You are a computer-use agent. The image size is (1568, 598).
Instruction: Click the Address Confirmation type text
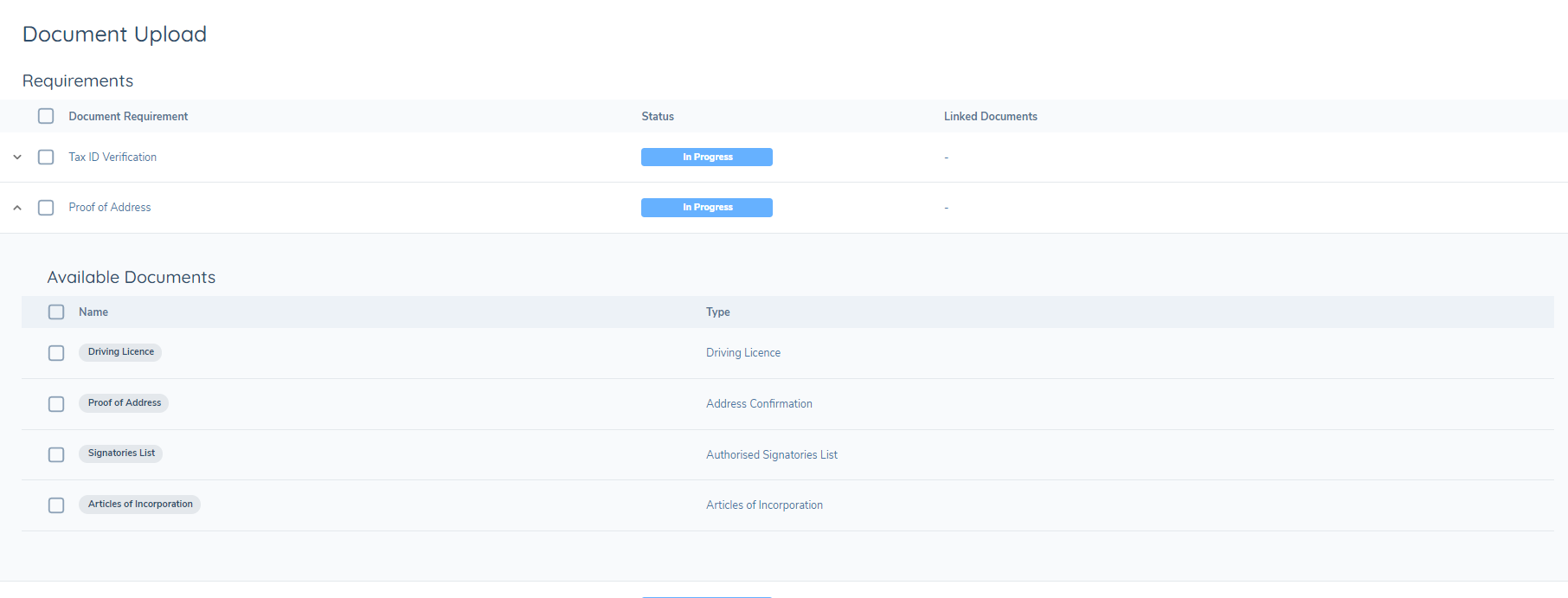759,404
